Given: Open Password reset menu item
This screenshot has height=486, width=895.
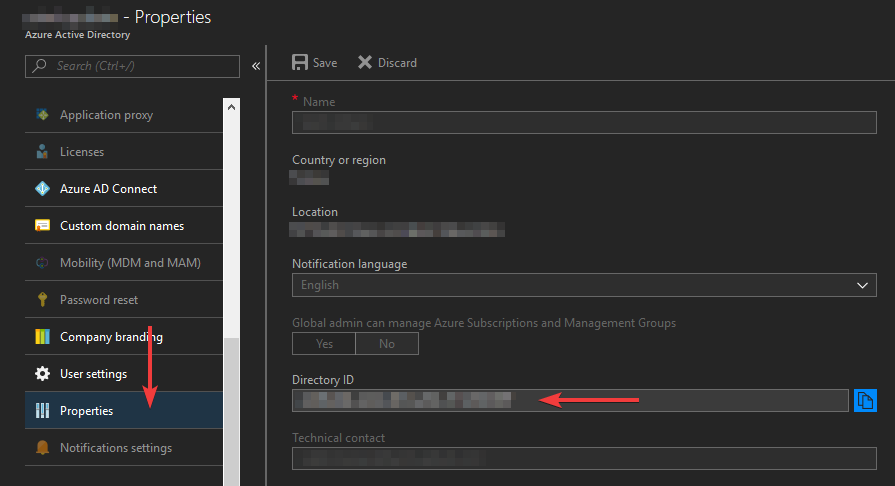Looking at the screenshot, I should (x=124, y=300).
